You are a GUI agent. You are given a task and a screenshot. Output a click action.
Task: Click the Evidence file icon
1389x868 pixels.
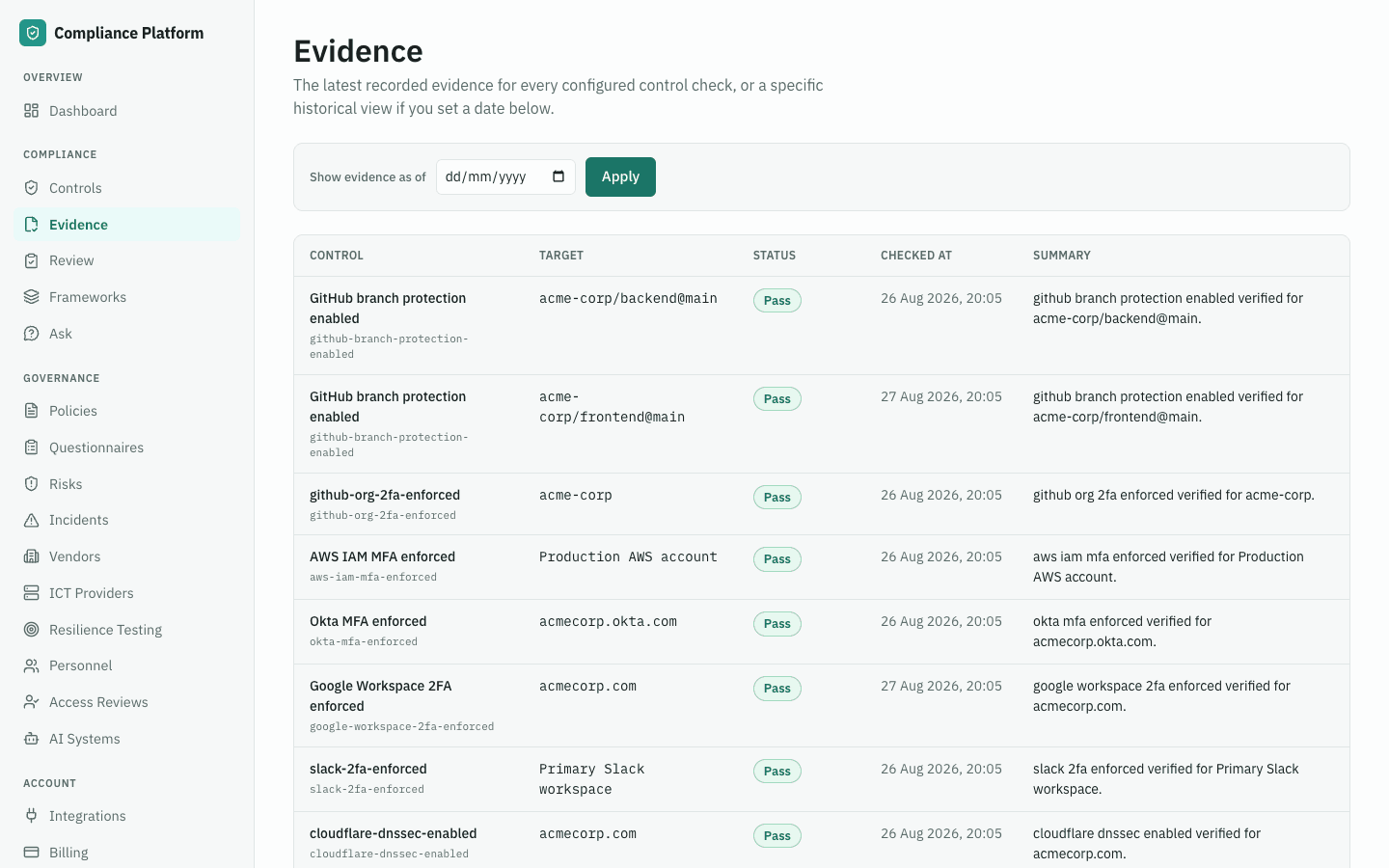(x=32, y=225)
